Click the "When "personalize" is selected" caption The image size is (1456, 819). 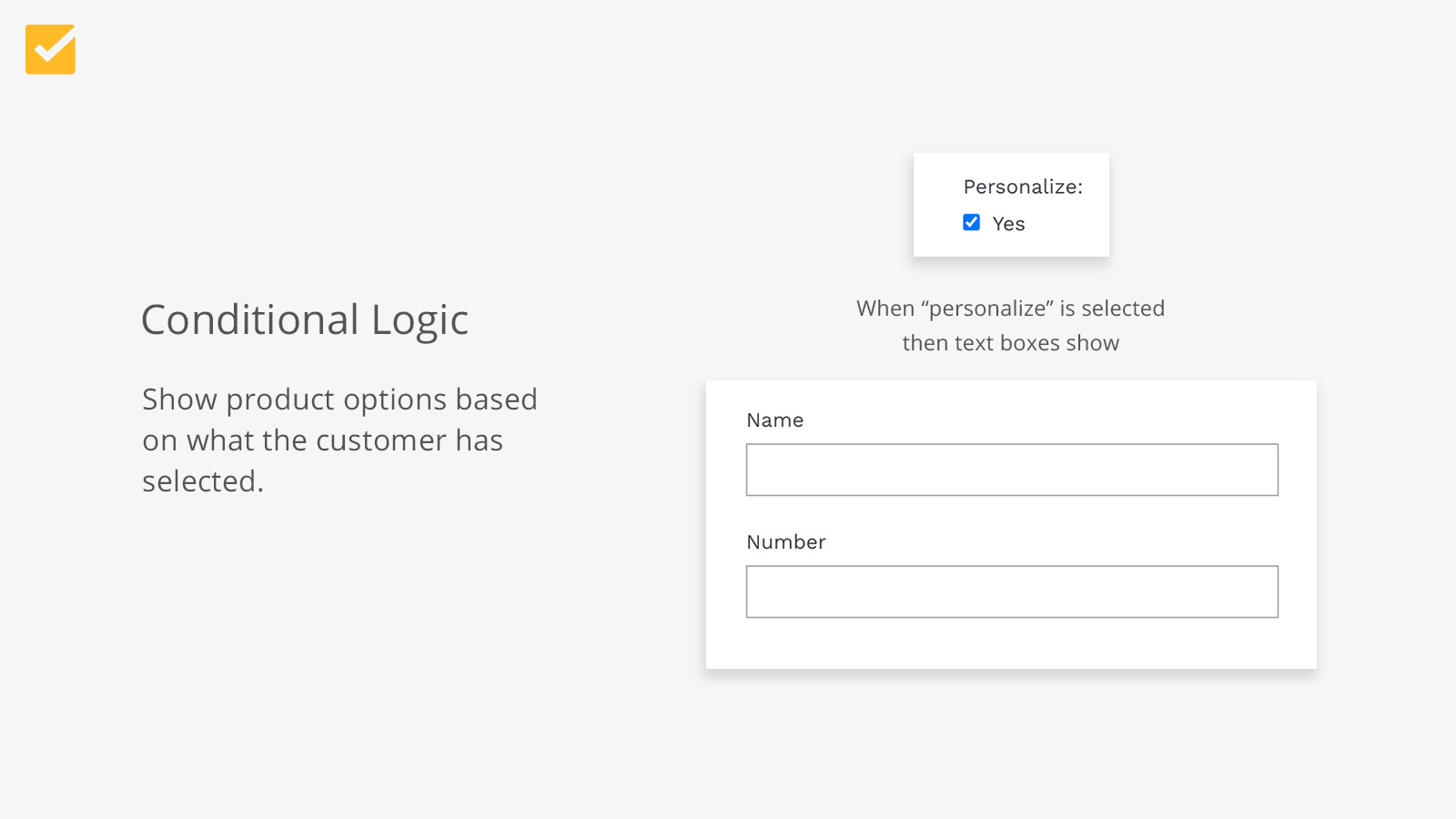[1010, 308]
